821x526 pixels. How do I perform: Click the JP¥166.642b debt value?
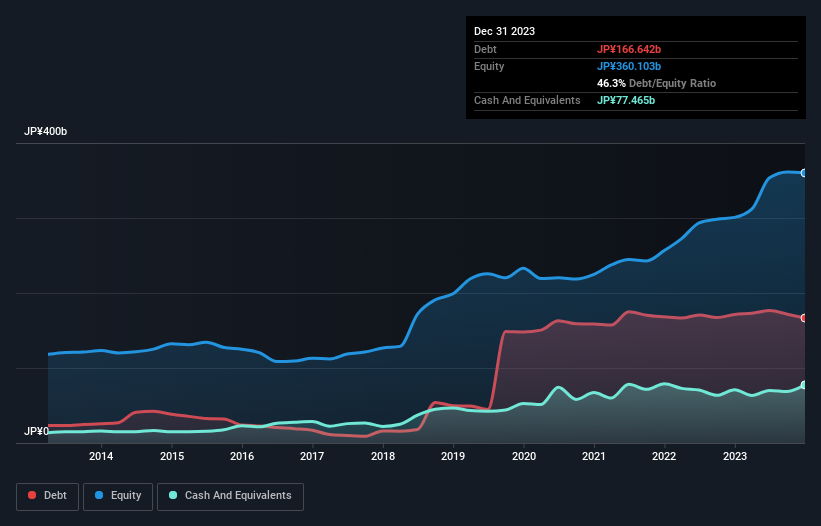(x=629, y=49)
